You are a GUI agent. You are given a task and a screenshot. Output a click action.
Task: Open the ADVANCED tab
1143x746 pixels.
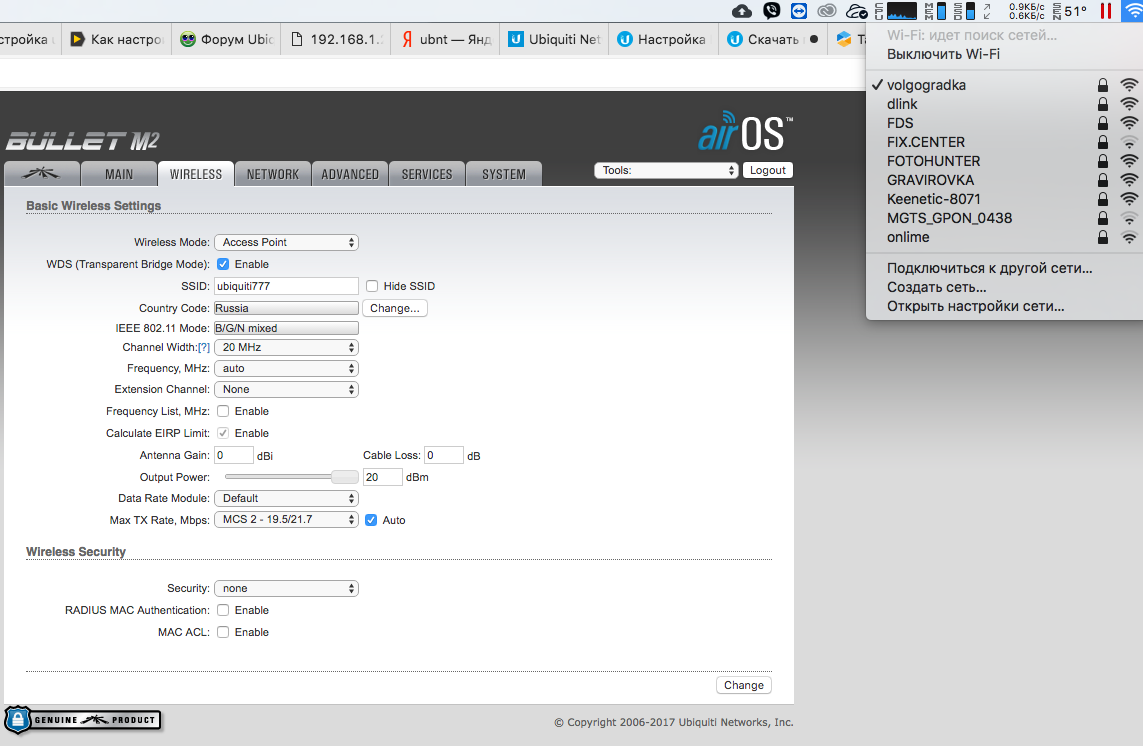pos(350,174)
